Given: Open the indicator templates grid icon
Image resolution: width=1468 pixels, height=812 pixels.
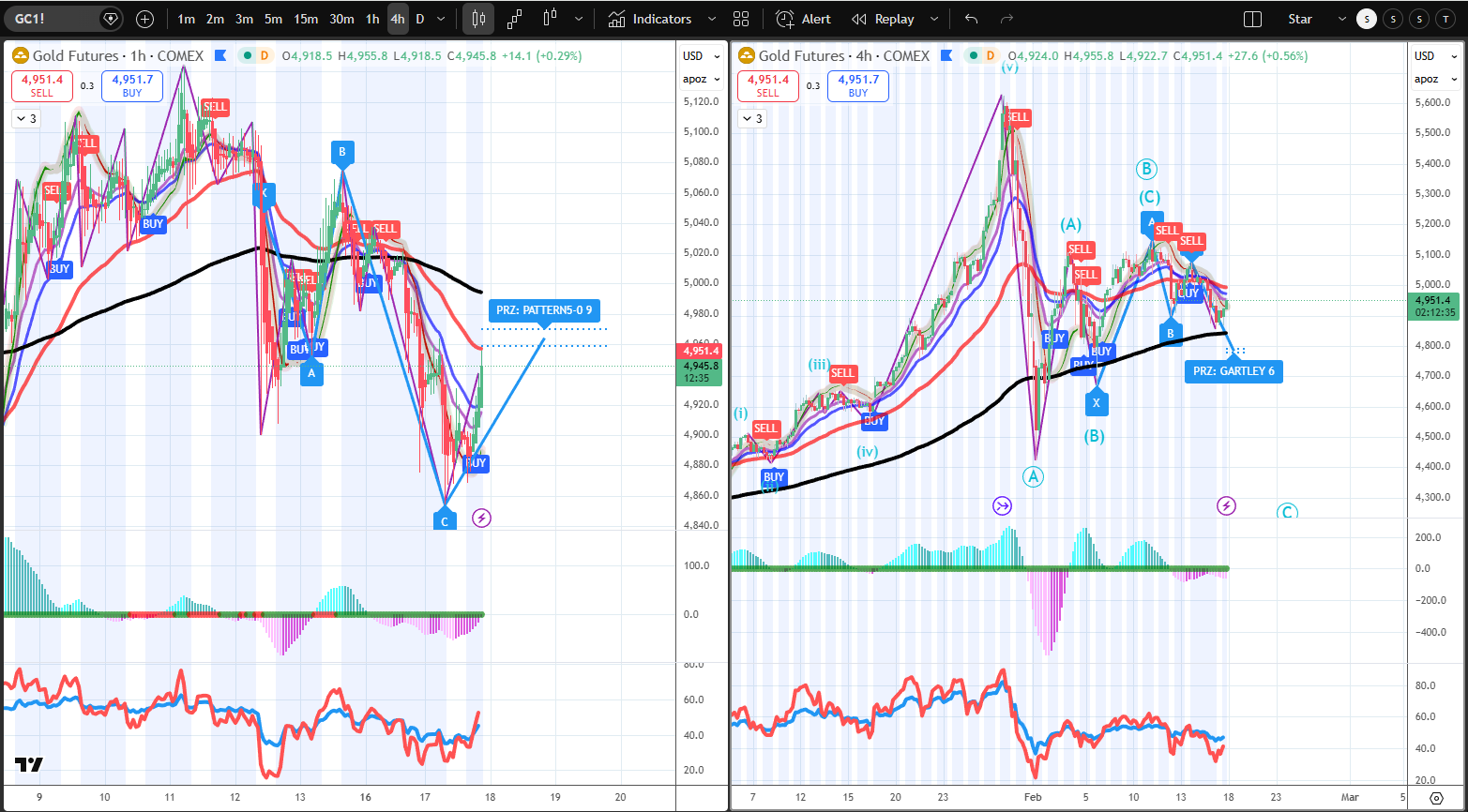Looking at the screenshot, I should point(741,19).
